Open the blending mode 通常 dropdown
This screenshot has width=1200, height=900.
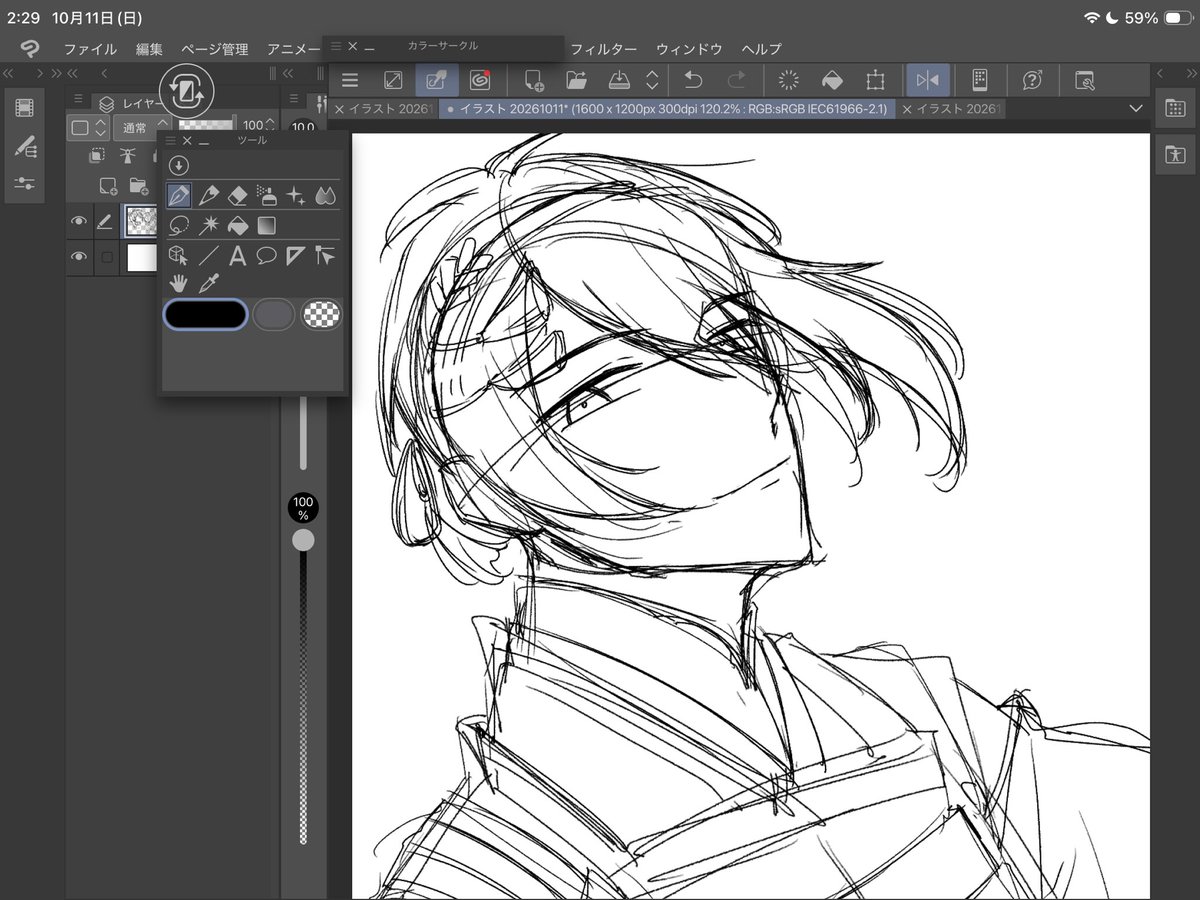tap(141, 127)
